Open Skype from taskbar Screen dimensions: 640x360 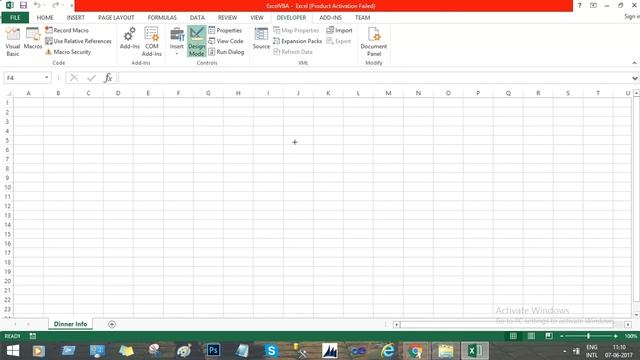tap(271, 351)
